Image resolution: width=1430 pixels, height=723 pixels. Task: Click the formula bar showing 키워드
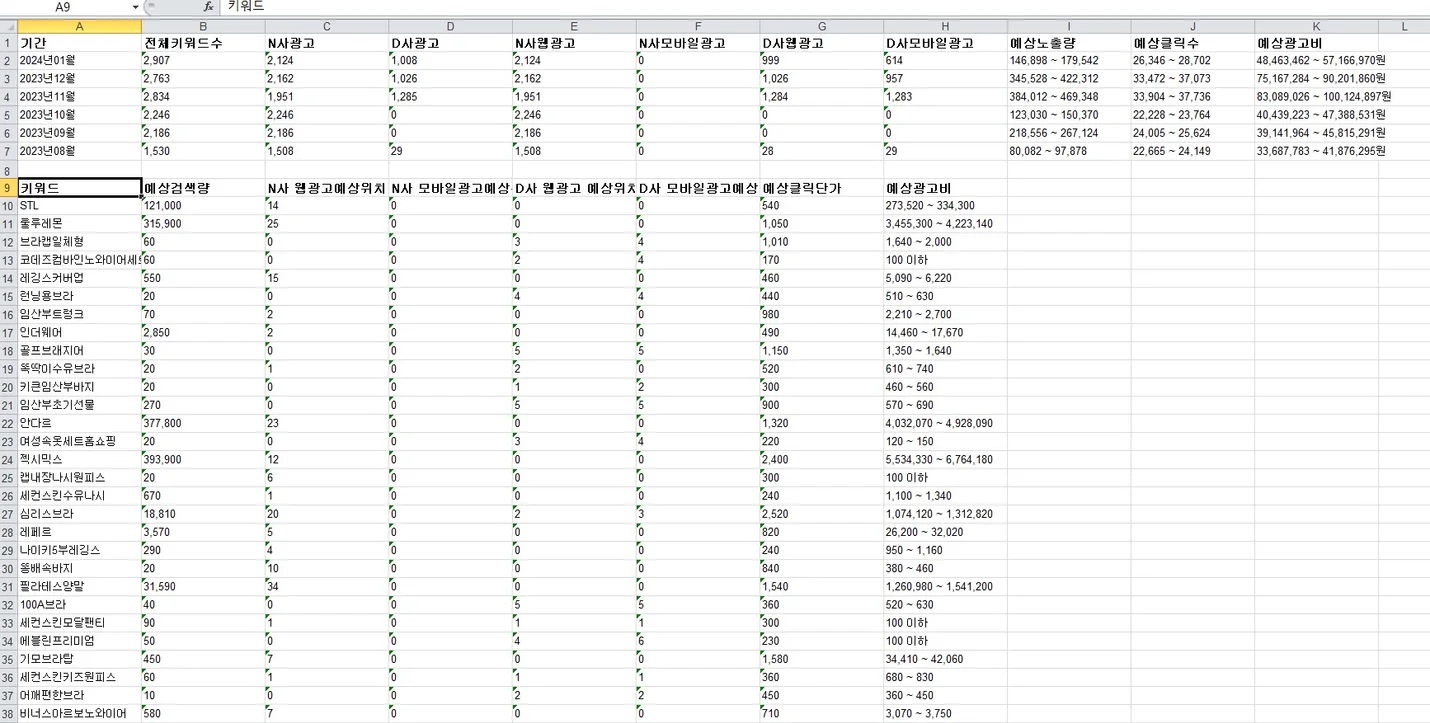(825, 7)
